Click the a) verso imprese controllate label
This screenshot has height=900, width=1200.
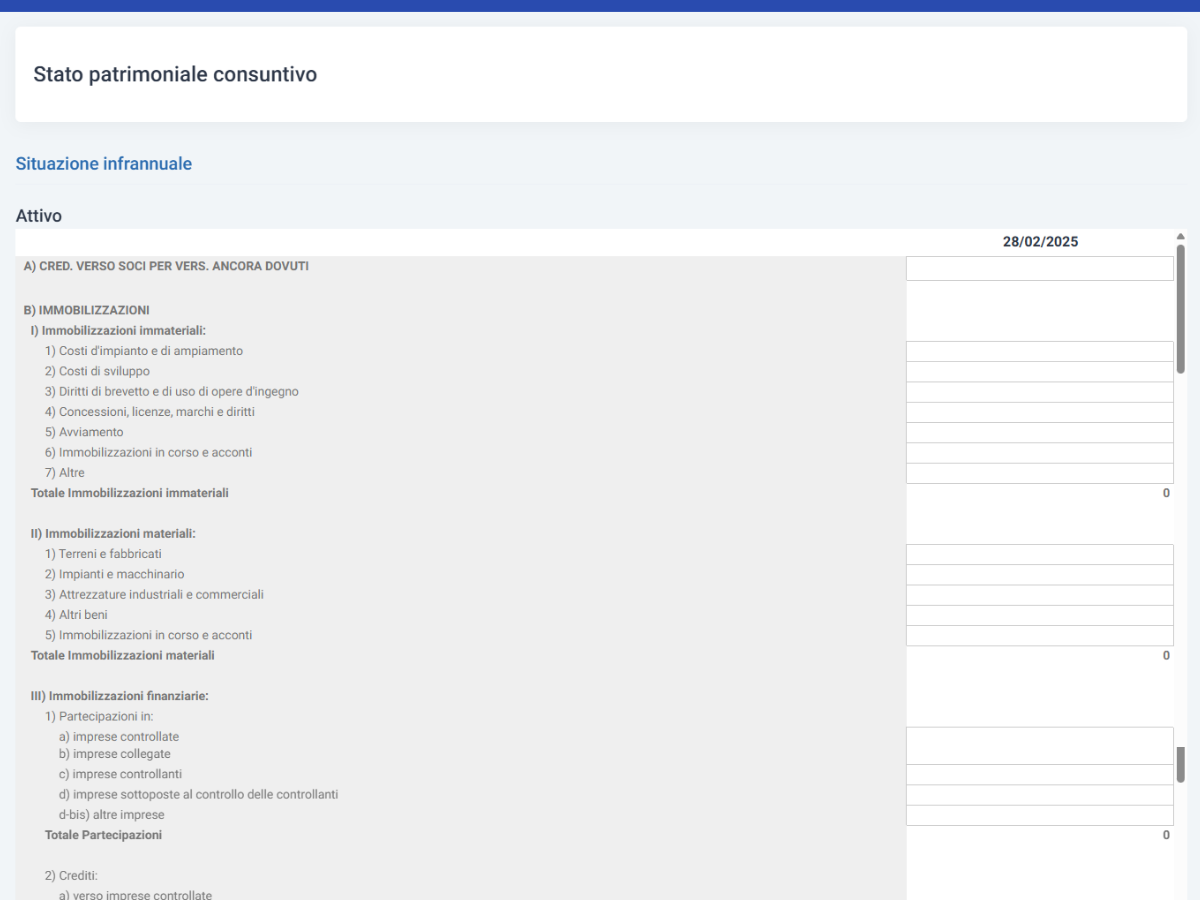tap(136, 895)
